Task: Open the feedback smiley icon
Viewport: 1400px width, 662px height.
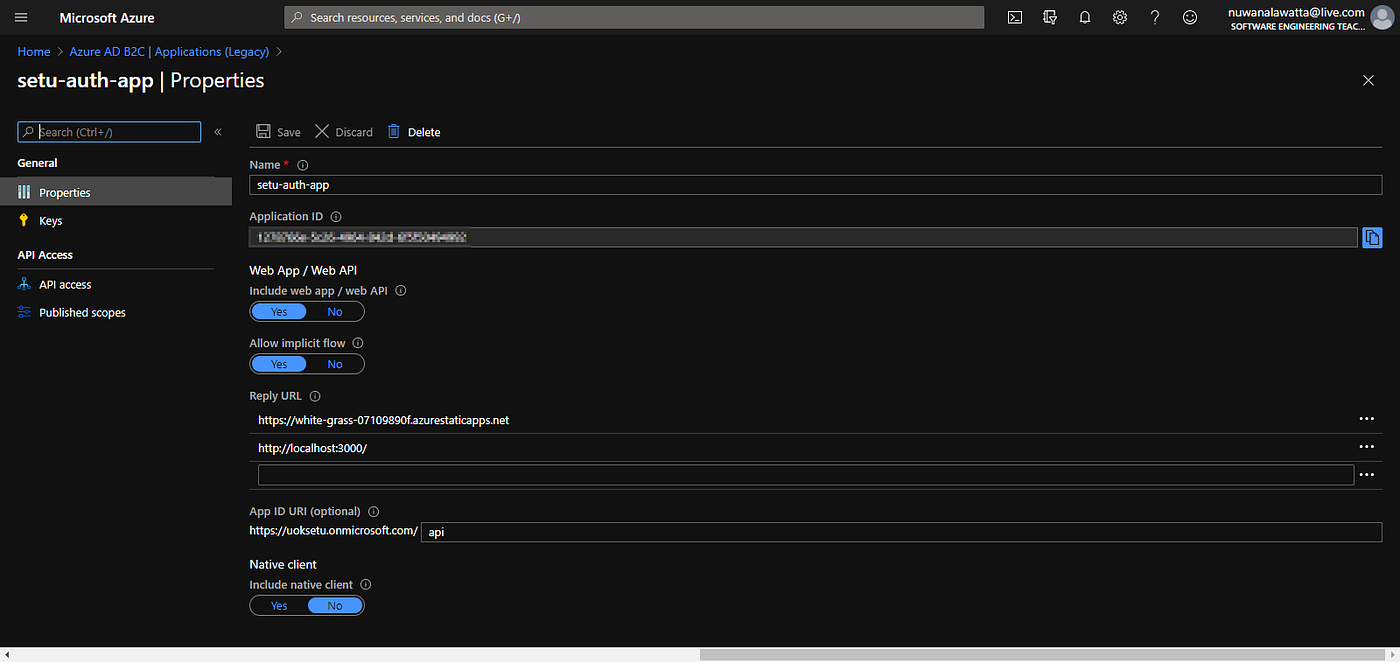Action: coord(1190,17)
